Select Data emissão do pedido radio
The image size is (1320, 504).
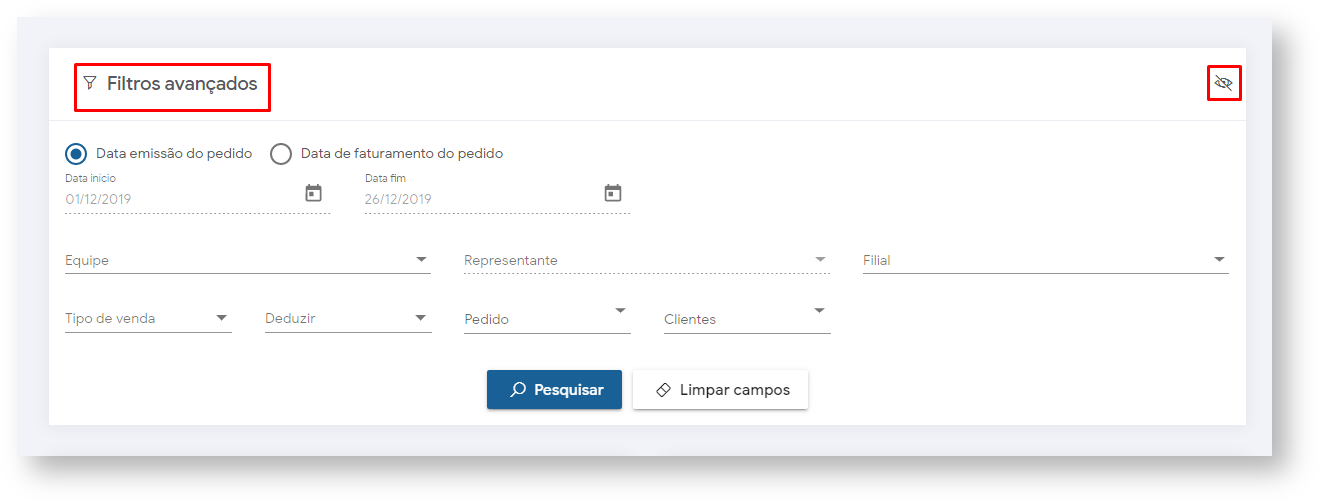(76, 154)
